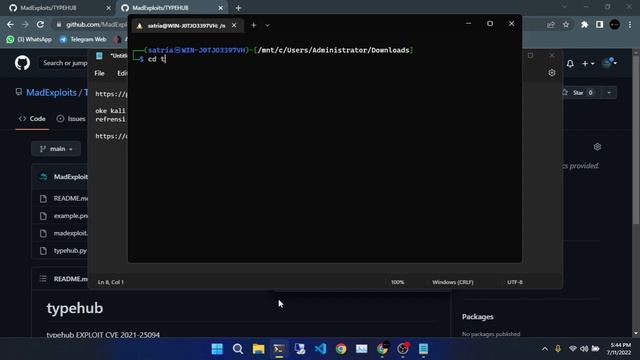Screen dimensions: 640x360
Task: Open Notepad settings gear
Action: [552, 73]
